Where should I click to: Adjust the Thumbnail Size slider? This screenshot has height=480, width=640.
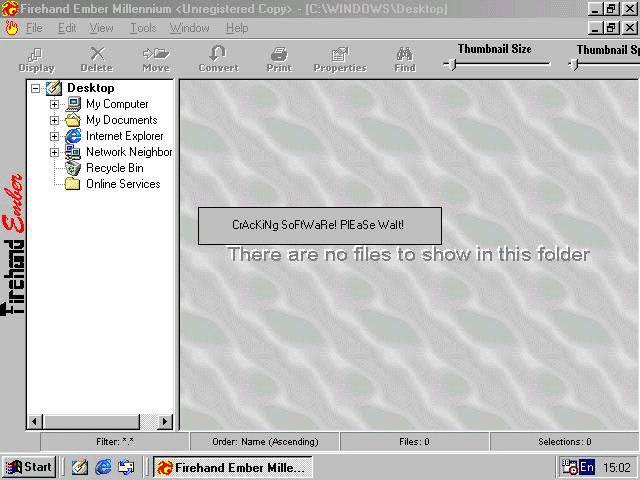tap(453, 65)
